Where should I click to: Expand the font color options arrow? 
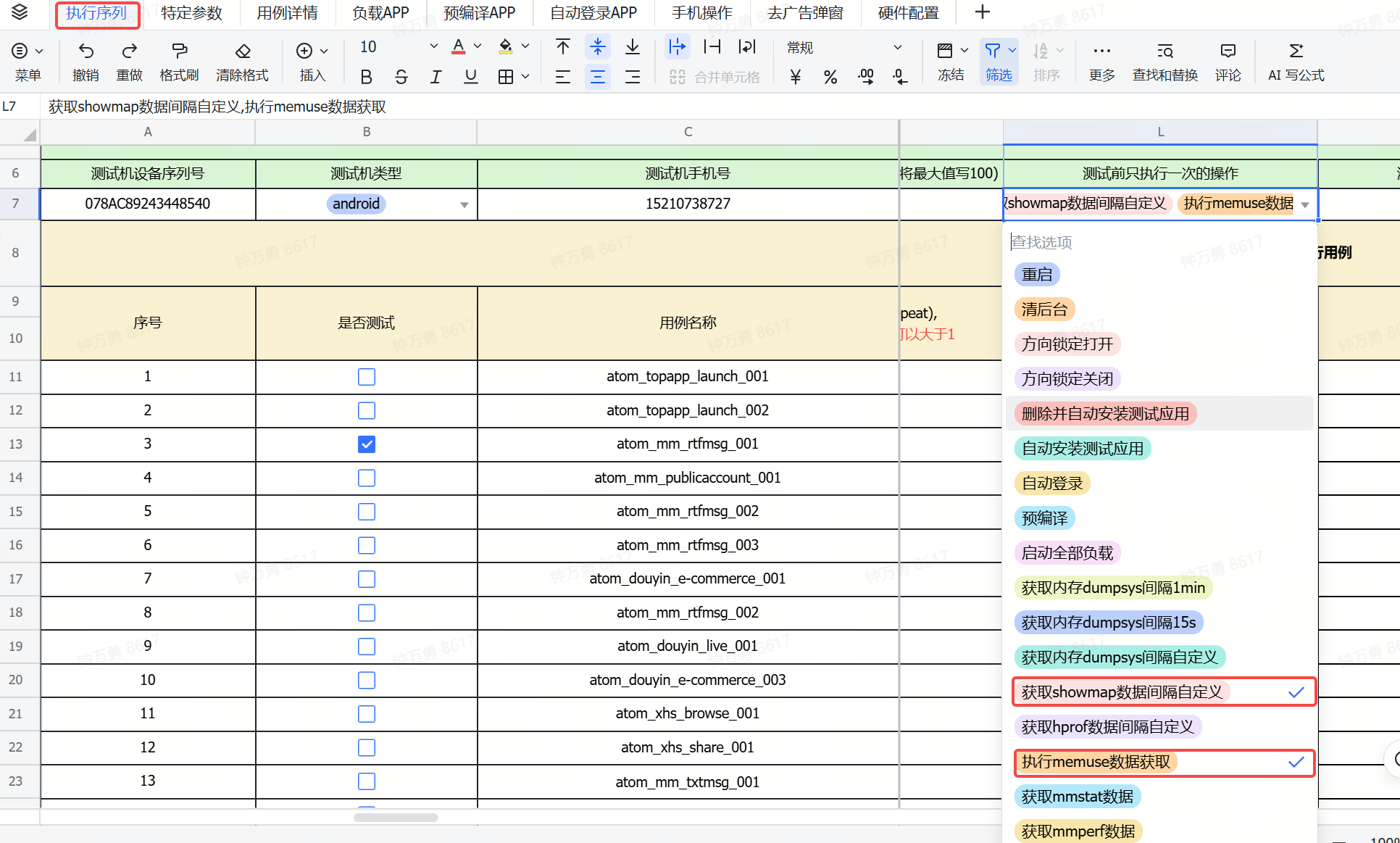click(478, 46)
